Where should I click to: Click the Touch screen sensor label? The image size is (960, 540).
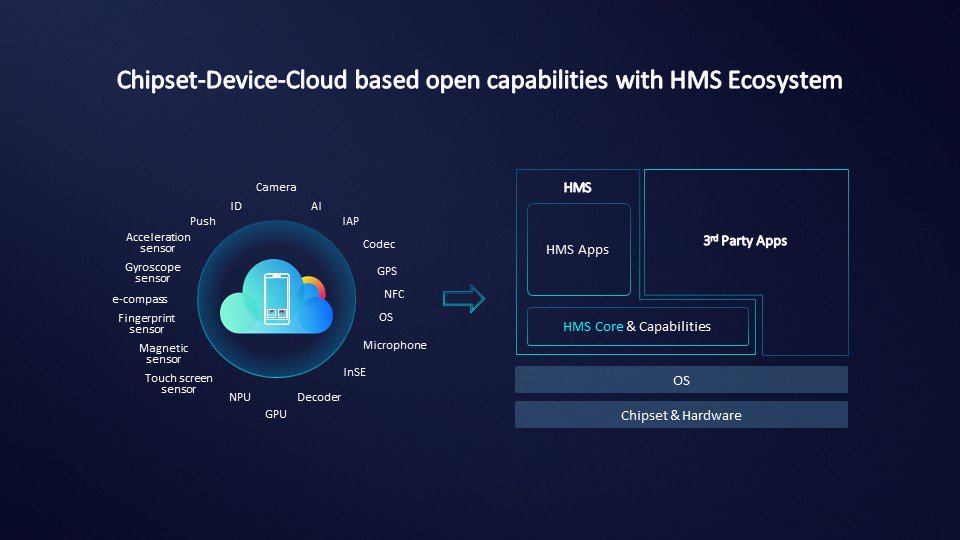[x=179, y=384]
